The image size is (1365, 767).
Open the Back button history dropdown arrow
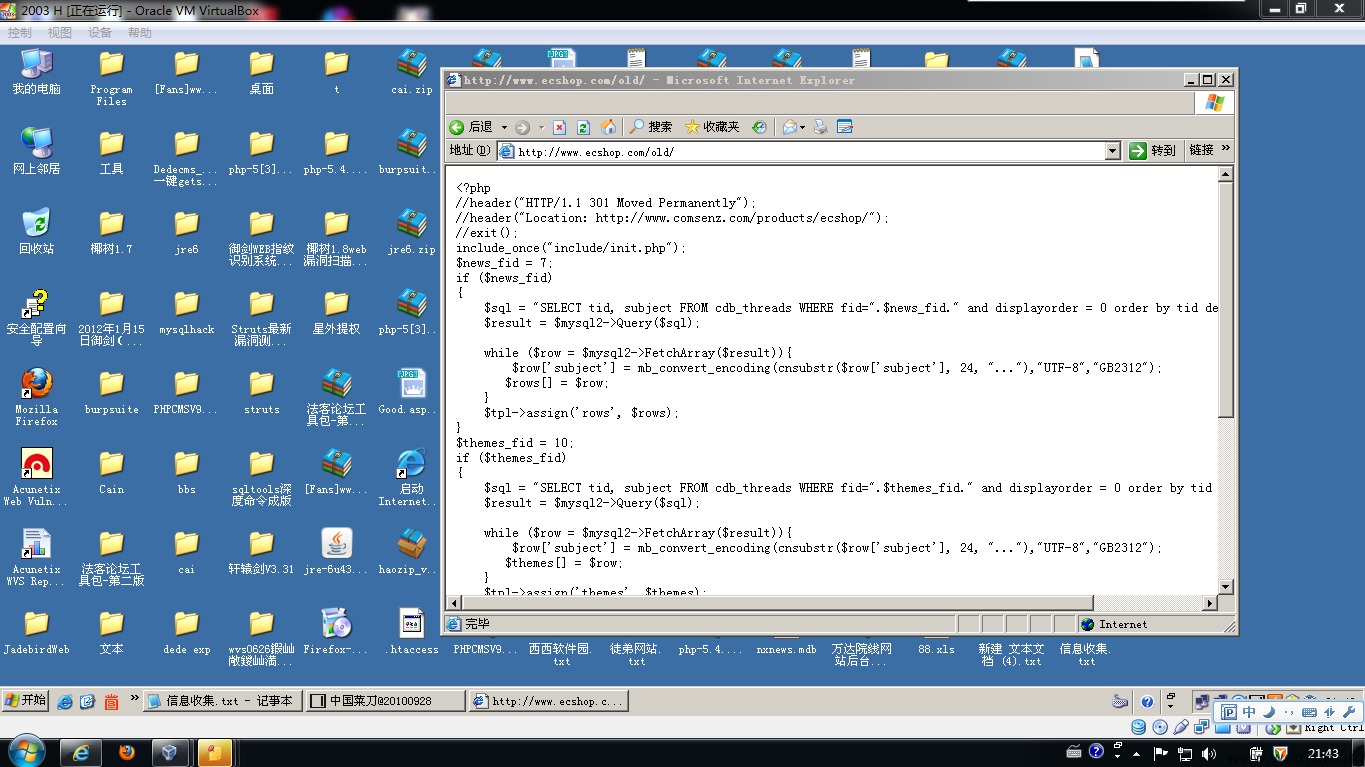(x=504, y=128)
